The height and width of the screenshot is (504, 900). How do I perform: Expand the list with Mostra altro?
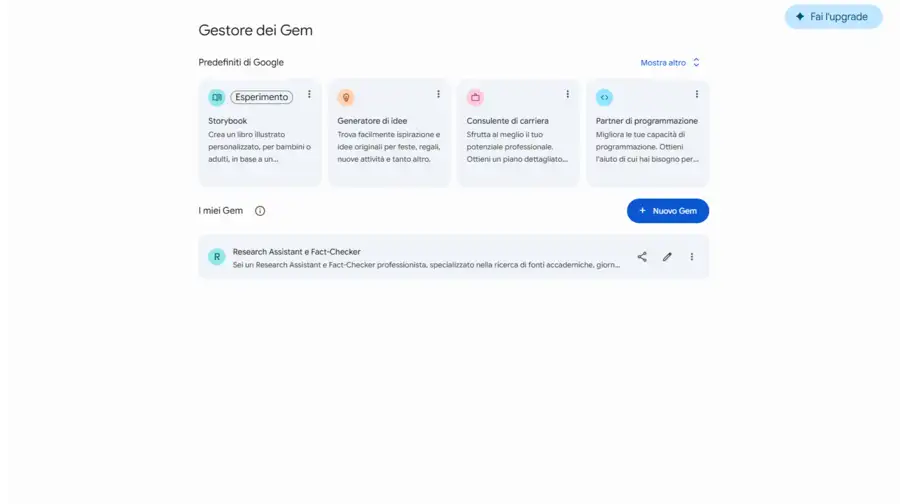tap(670, 63)
